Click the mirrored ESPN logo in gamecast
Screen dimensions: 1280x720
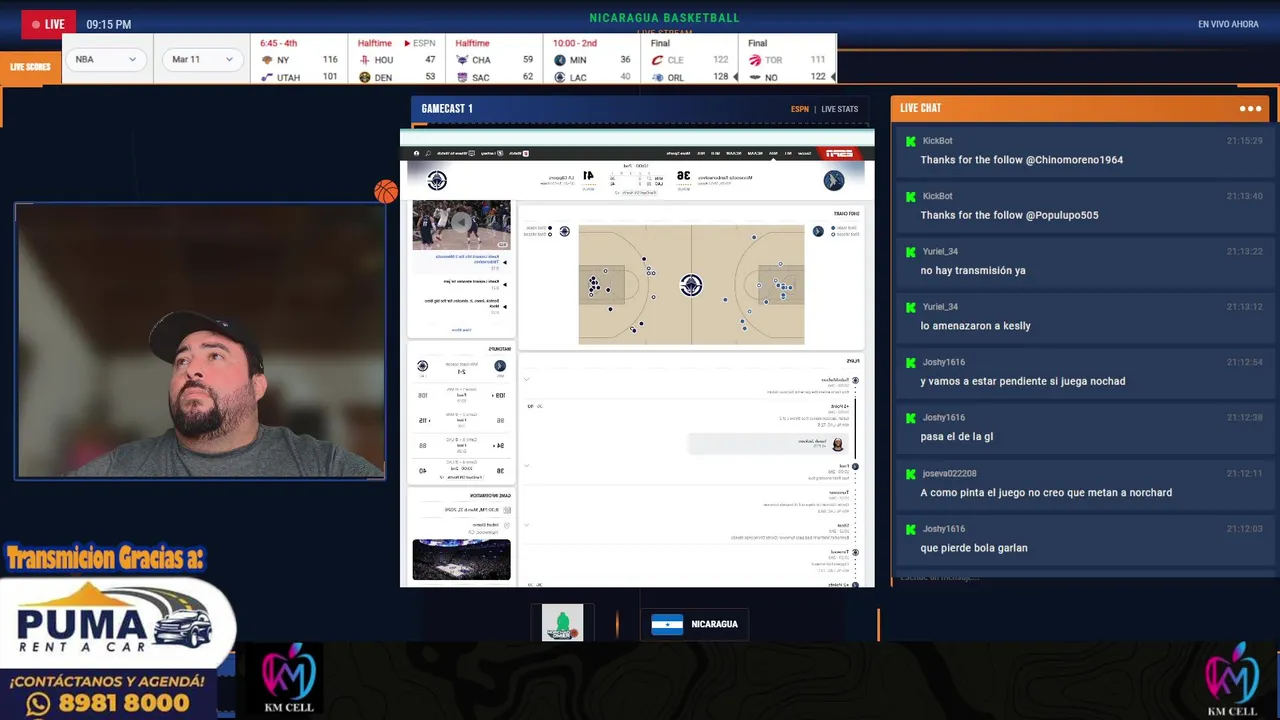pos(838,153)
